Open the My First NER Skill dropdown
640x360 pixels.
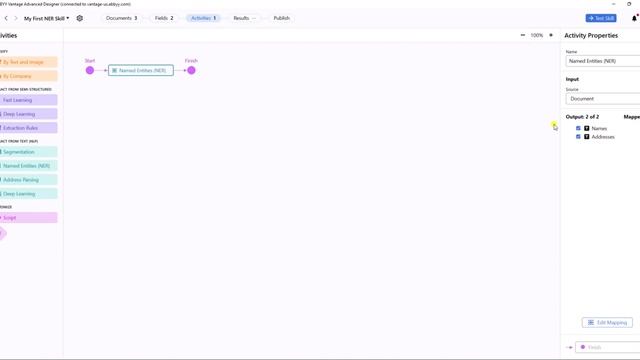(x=46, y=18)
